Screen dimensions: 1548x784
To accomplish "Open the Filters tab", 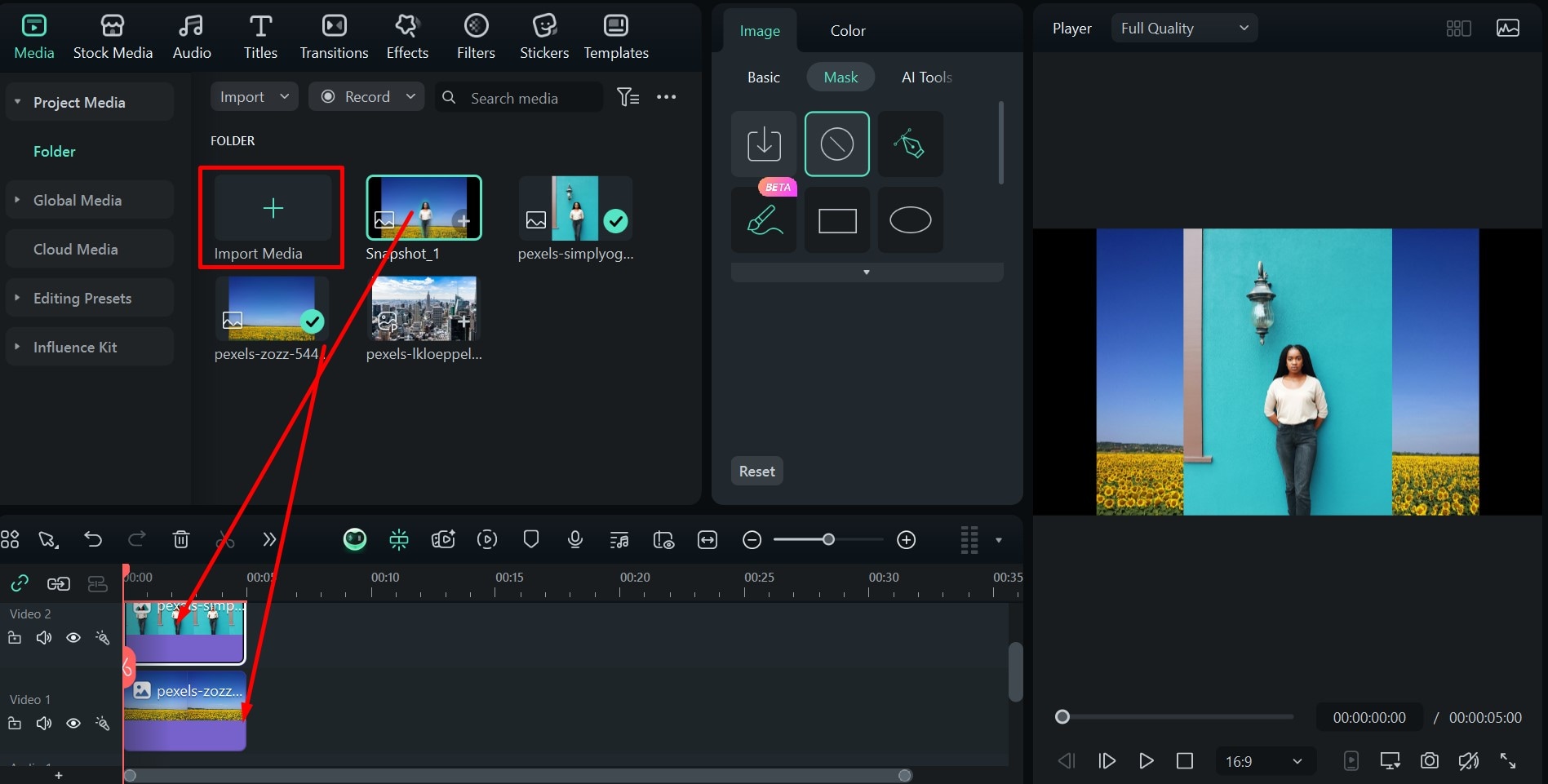I will pos(476,38).
